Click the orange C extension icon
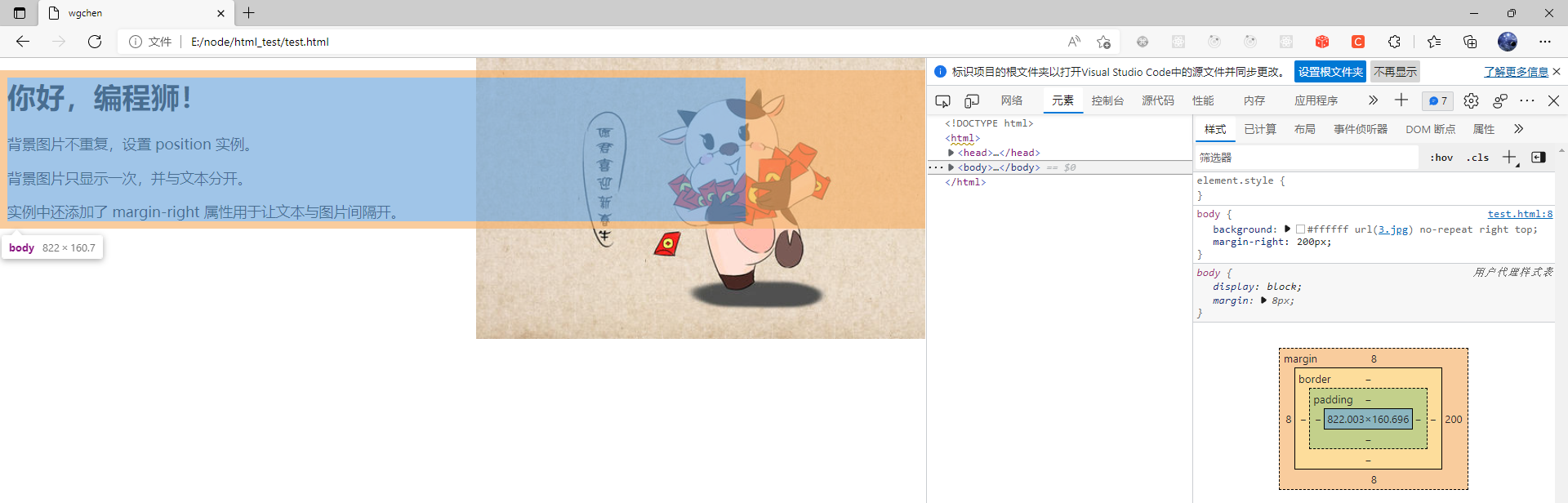Image resolution: width=1568 pixels, height=503 pixels. pos(1358,42)
